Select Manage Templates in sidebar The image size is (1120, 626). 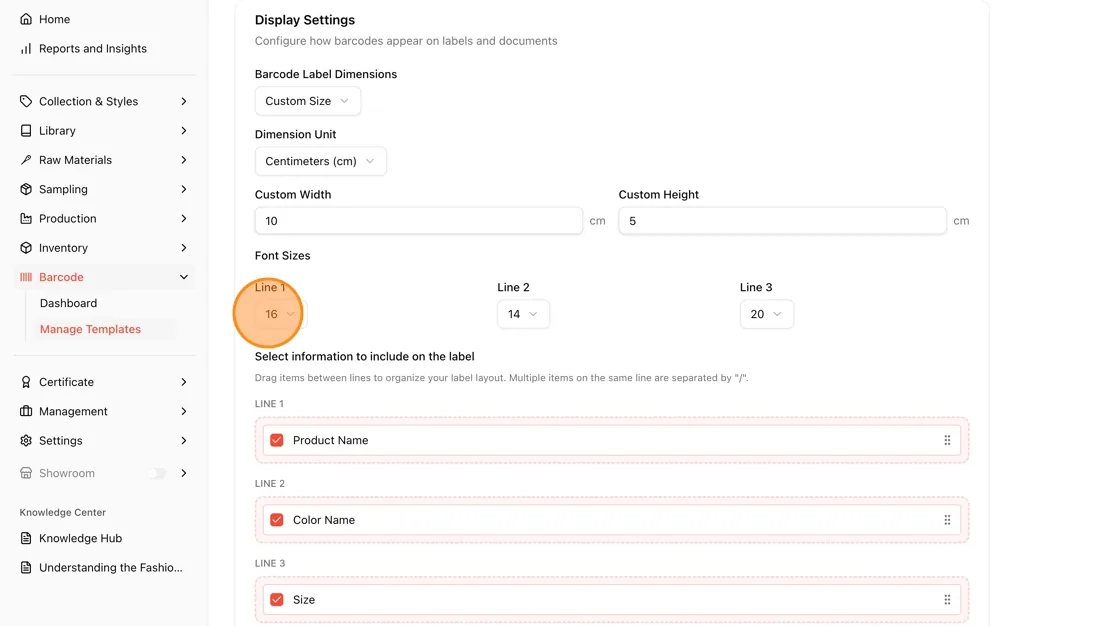tap(90, 329)
